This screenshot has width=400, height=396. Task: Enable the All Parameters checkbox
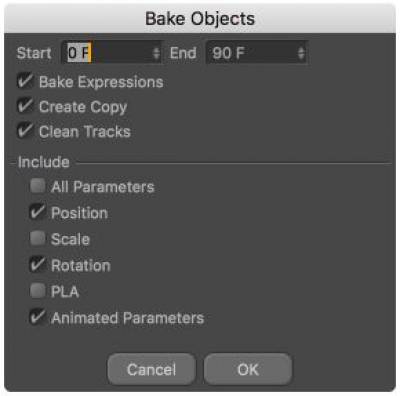[37, 186]
